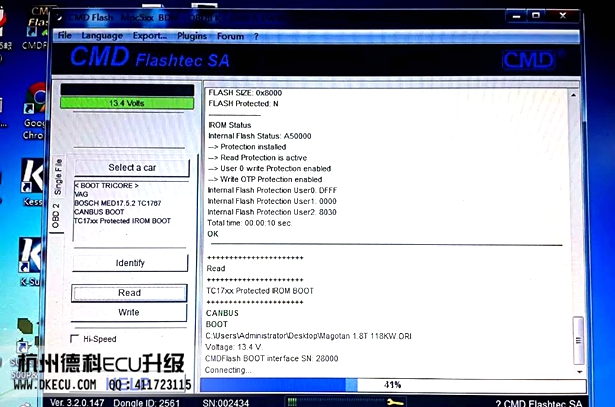615x407 pixels.
Task: Select 'VAG' line in car list
Action: pyautogui.click(x=81, y=194)
